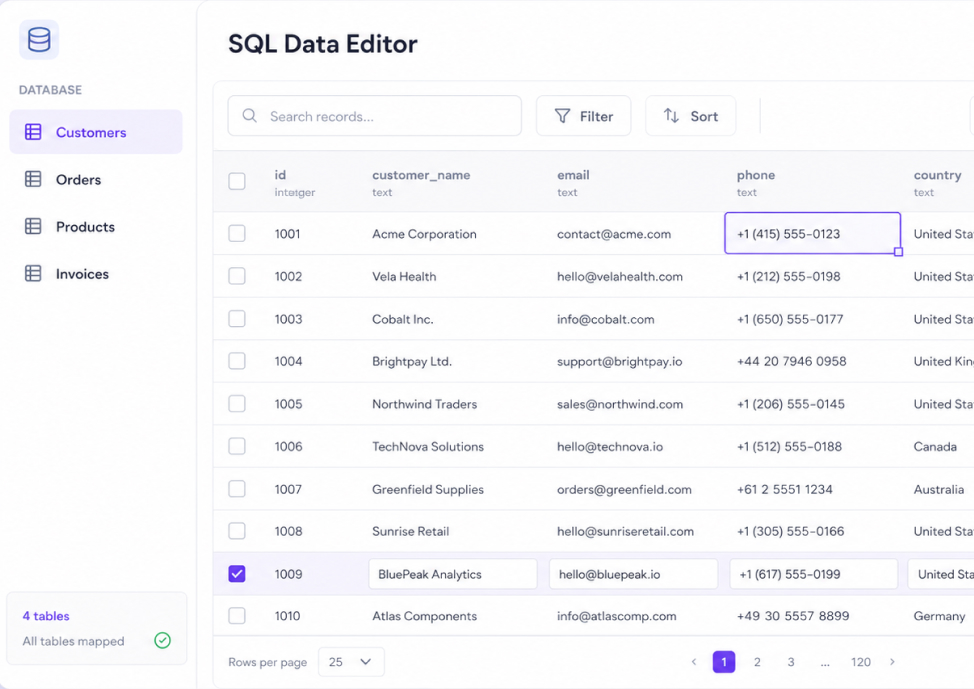Go to page 2
This screenshot has width=974, height=689.
(x=757, y=662)
